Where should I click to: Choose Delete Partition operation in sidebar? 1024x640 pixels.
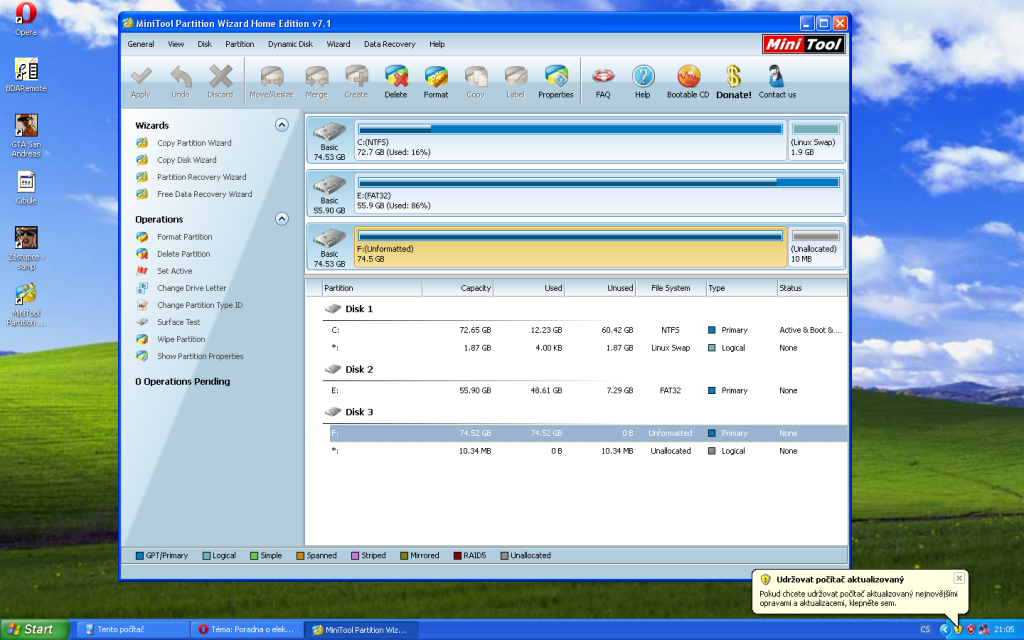[184, 254]
